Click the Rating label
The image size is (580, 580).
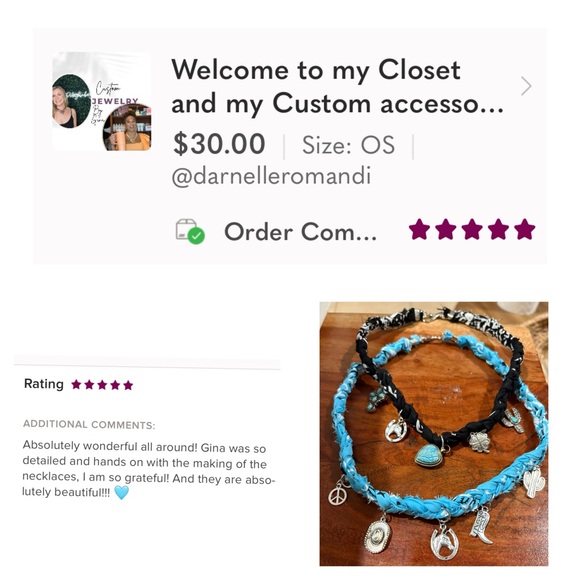44,384
